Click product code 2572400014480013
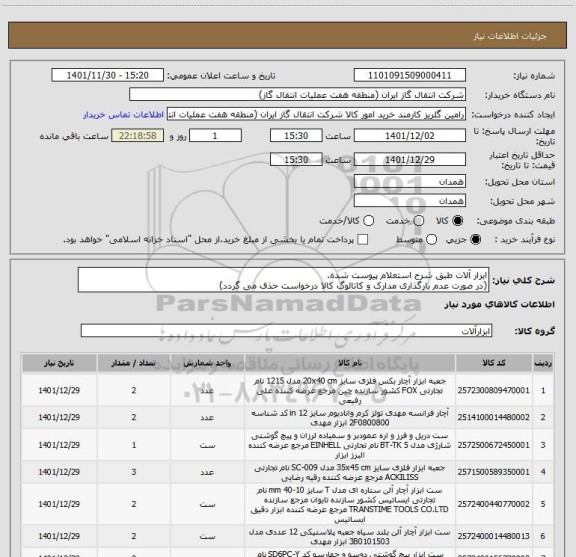Screen dimensions: 576x557 point(493,536)
